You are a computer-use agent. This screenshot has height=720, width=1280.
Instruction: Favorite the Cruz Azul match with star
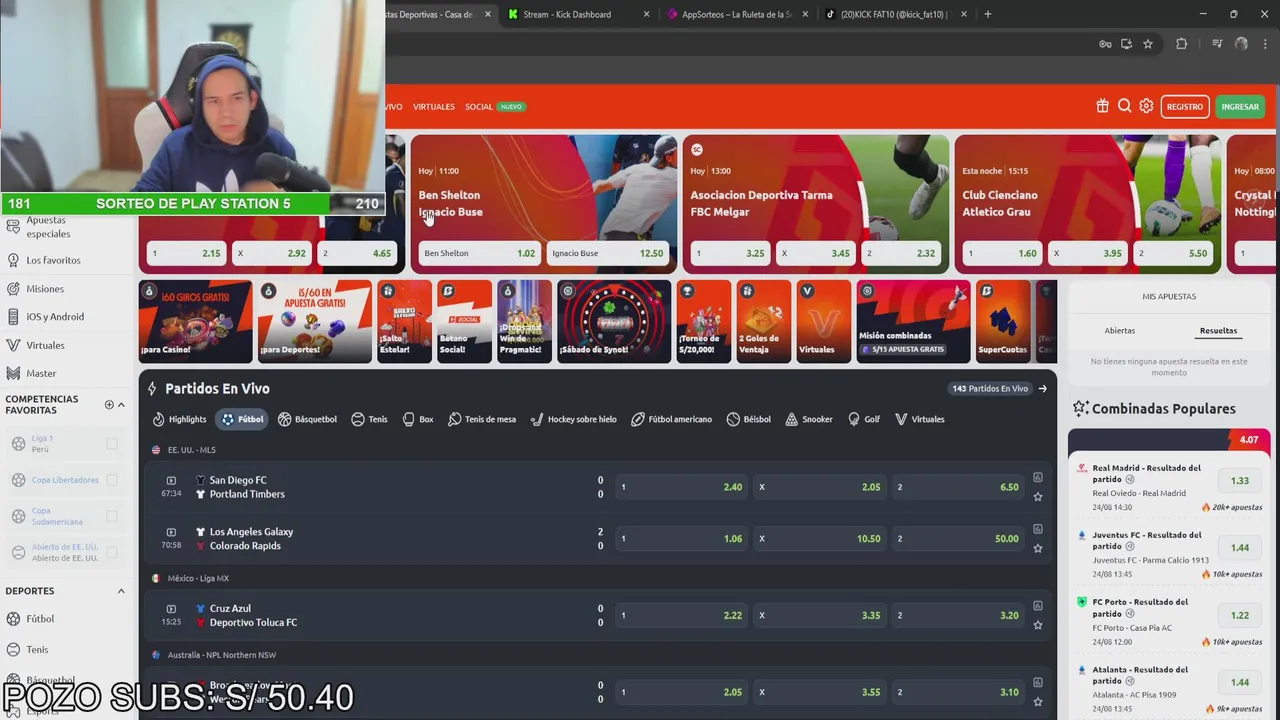(1038, 625)
